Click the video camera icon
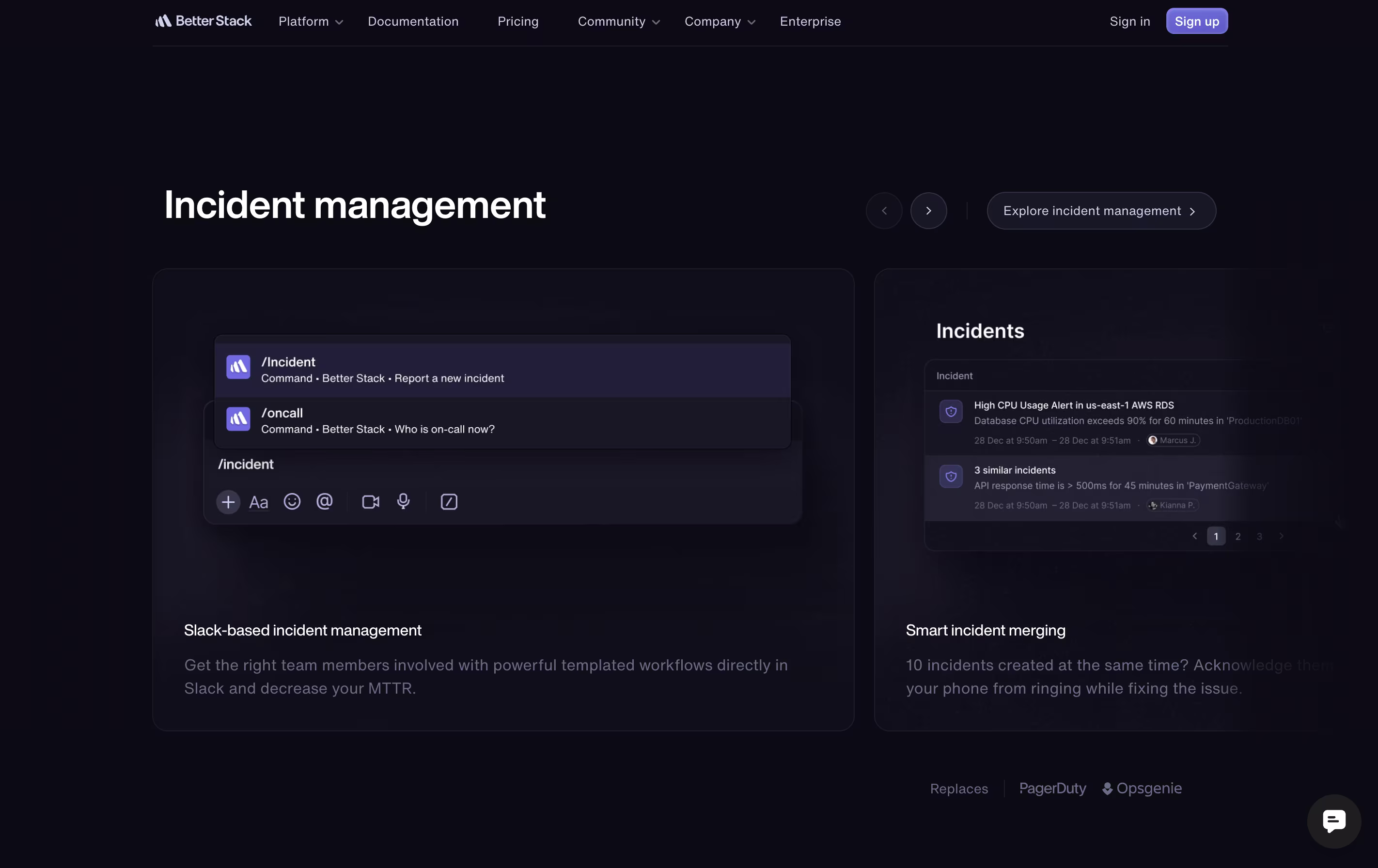Viewport: 1378px width, 868px height. click(x=370, y=502)
